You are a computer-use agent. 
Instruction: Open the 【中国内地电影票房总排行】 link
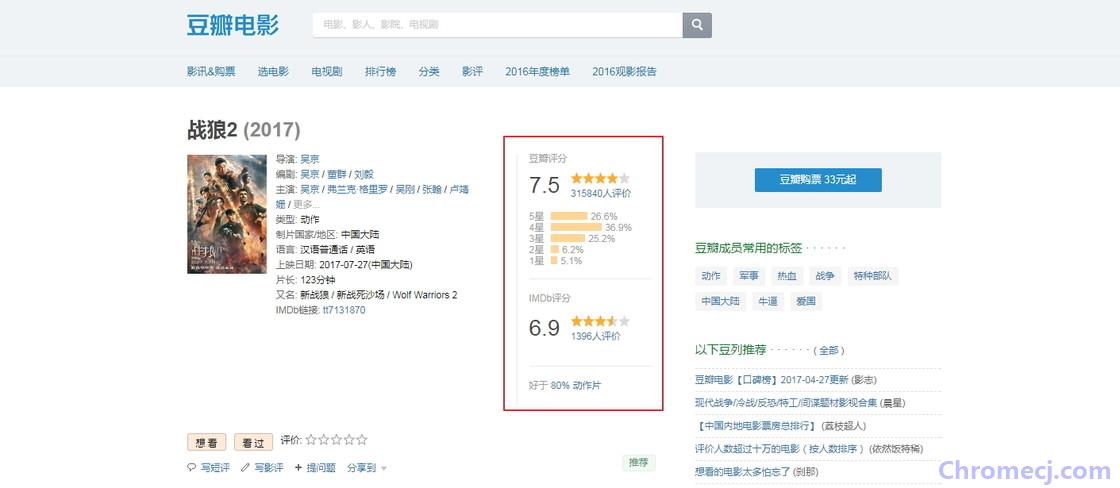click(x=756, y=426)
